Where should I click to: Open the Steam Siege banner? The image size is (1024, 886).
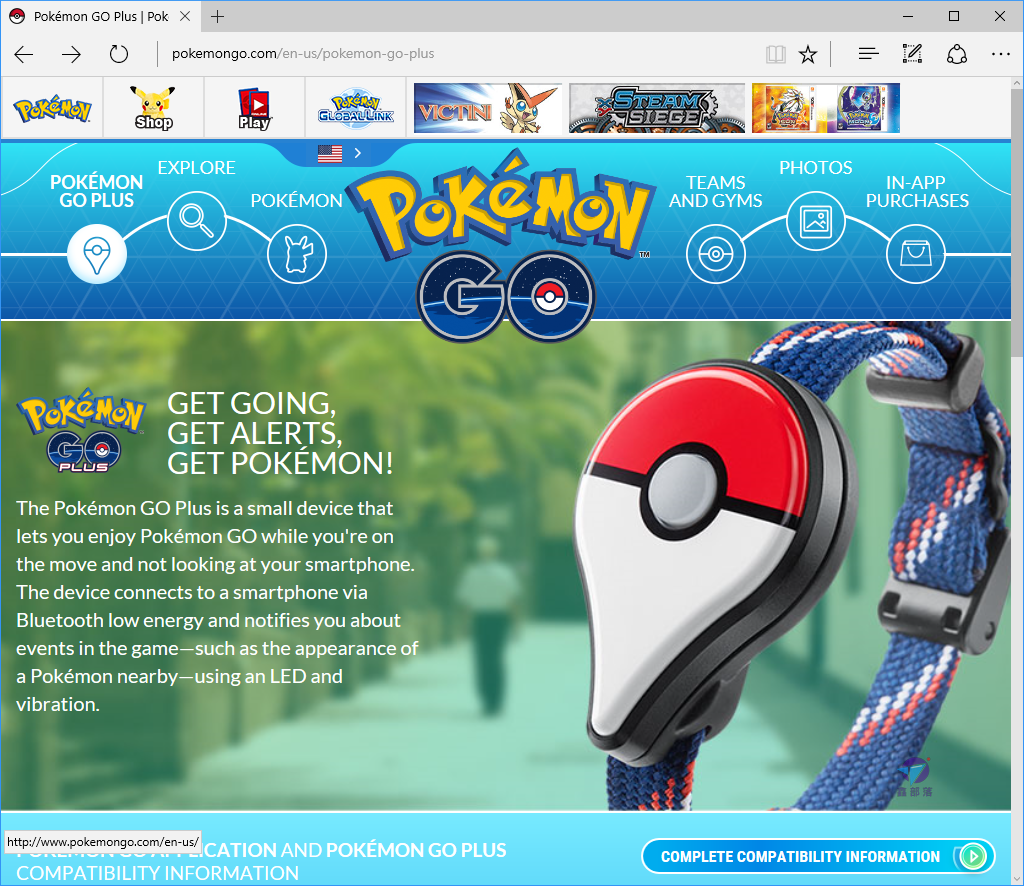657,108
